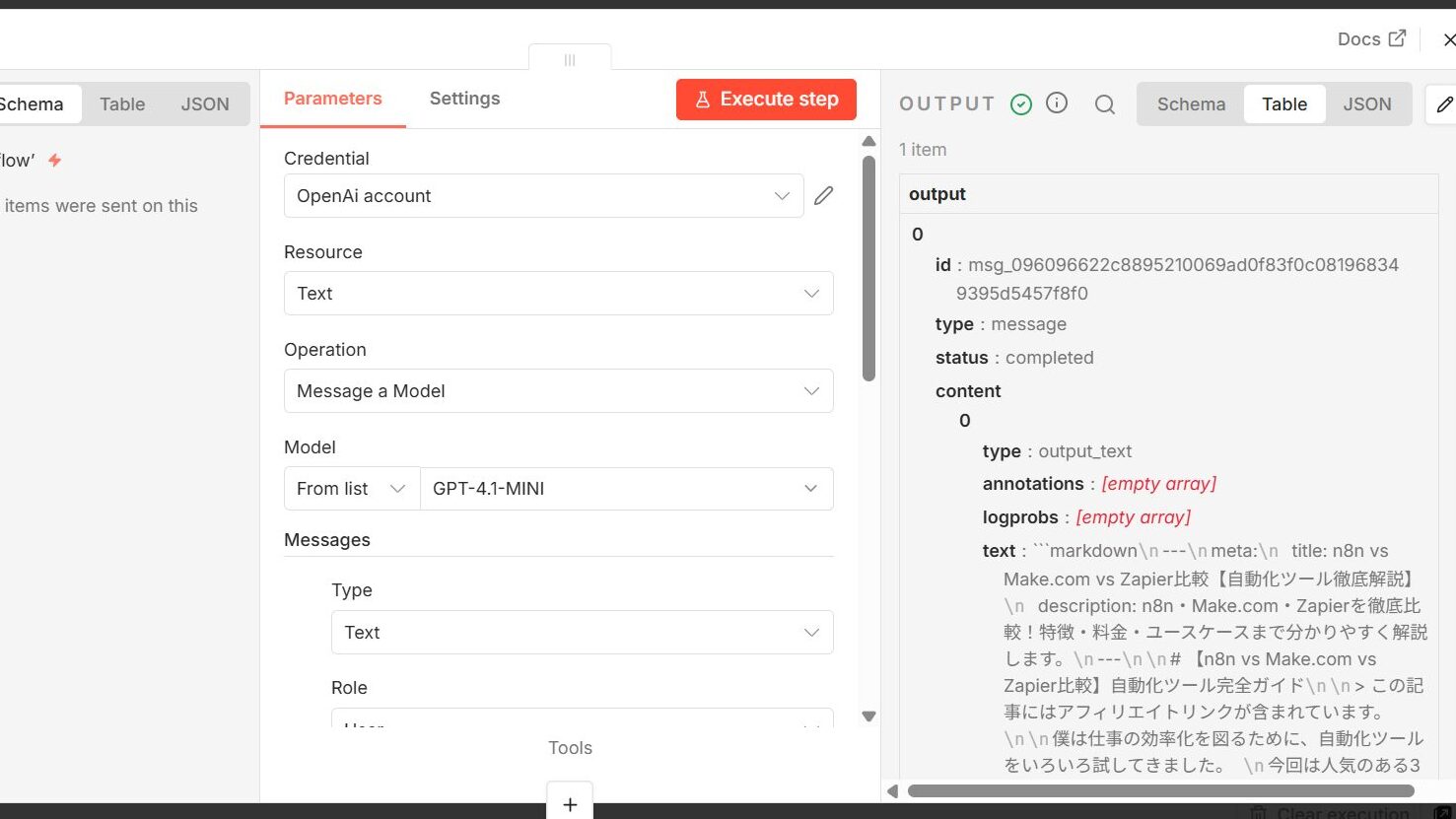
Task: Click the output info icon
Action: (1057, 103)
